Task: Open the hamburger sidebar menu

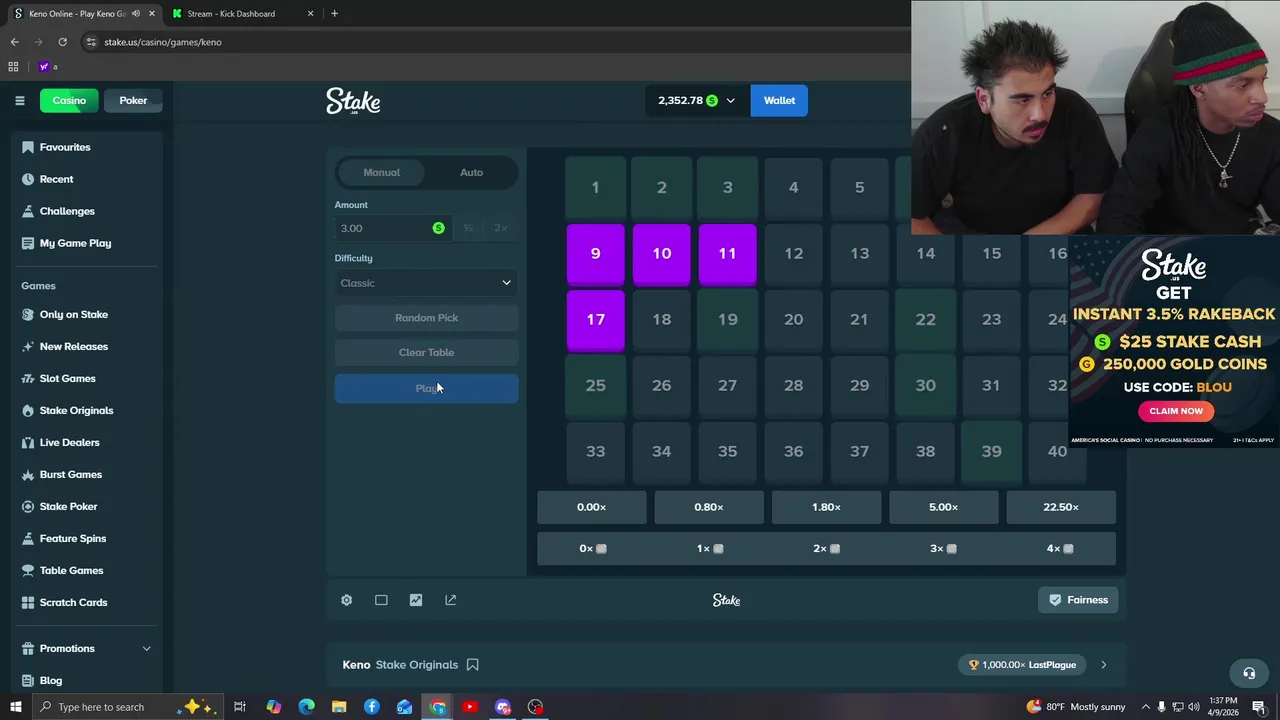Action: pyautogui.click(x=19, y=100)
